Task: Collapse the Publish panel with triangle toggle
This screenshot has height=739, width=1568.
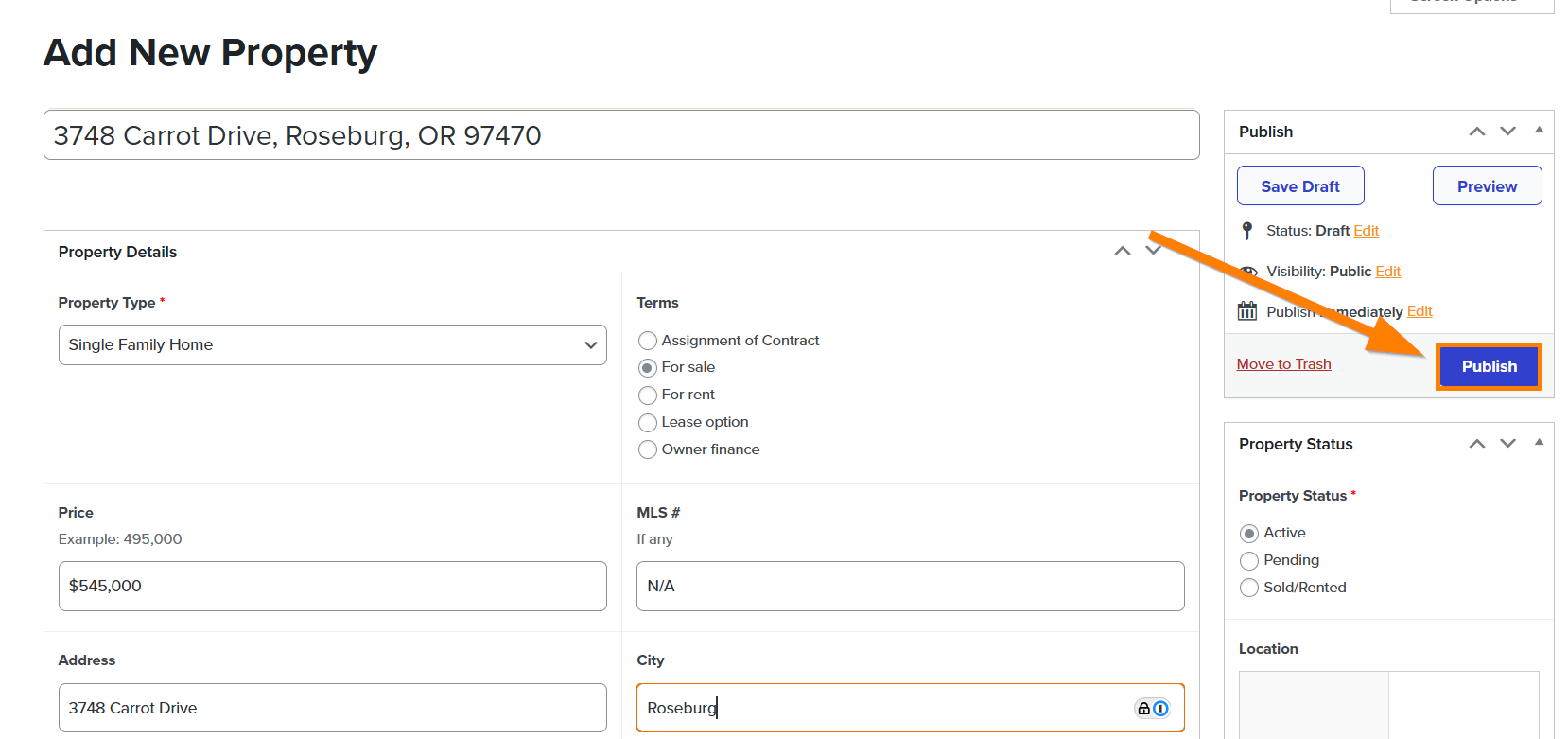Action: [x=1539, y=131]
